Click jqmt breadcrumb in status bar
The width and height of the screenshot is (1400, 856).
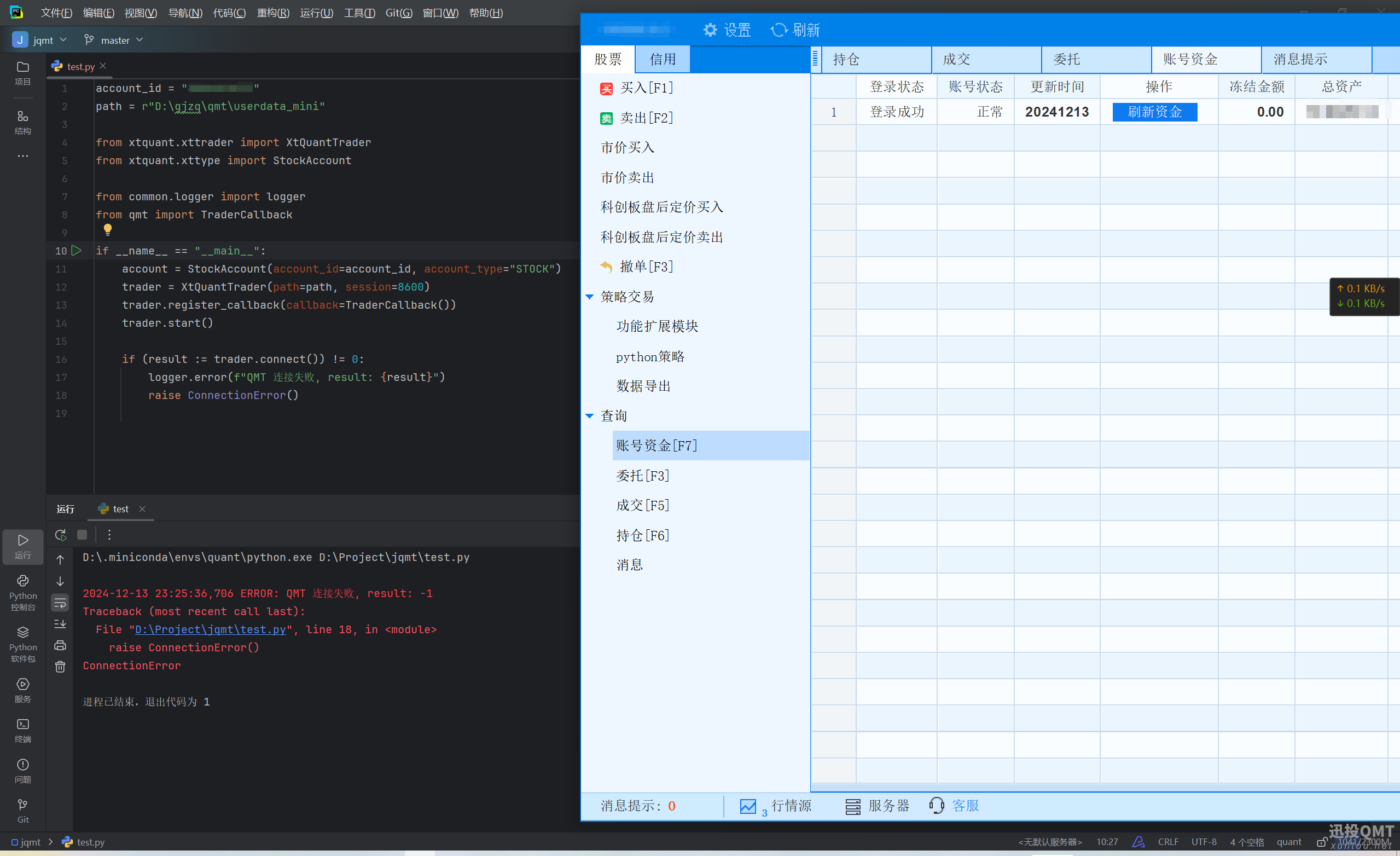26,842
